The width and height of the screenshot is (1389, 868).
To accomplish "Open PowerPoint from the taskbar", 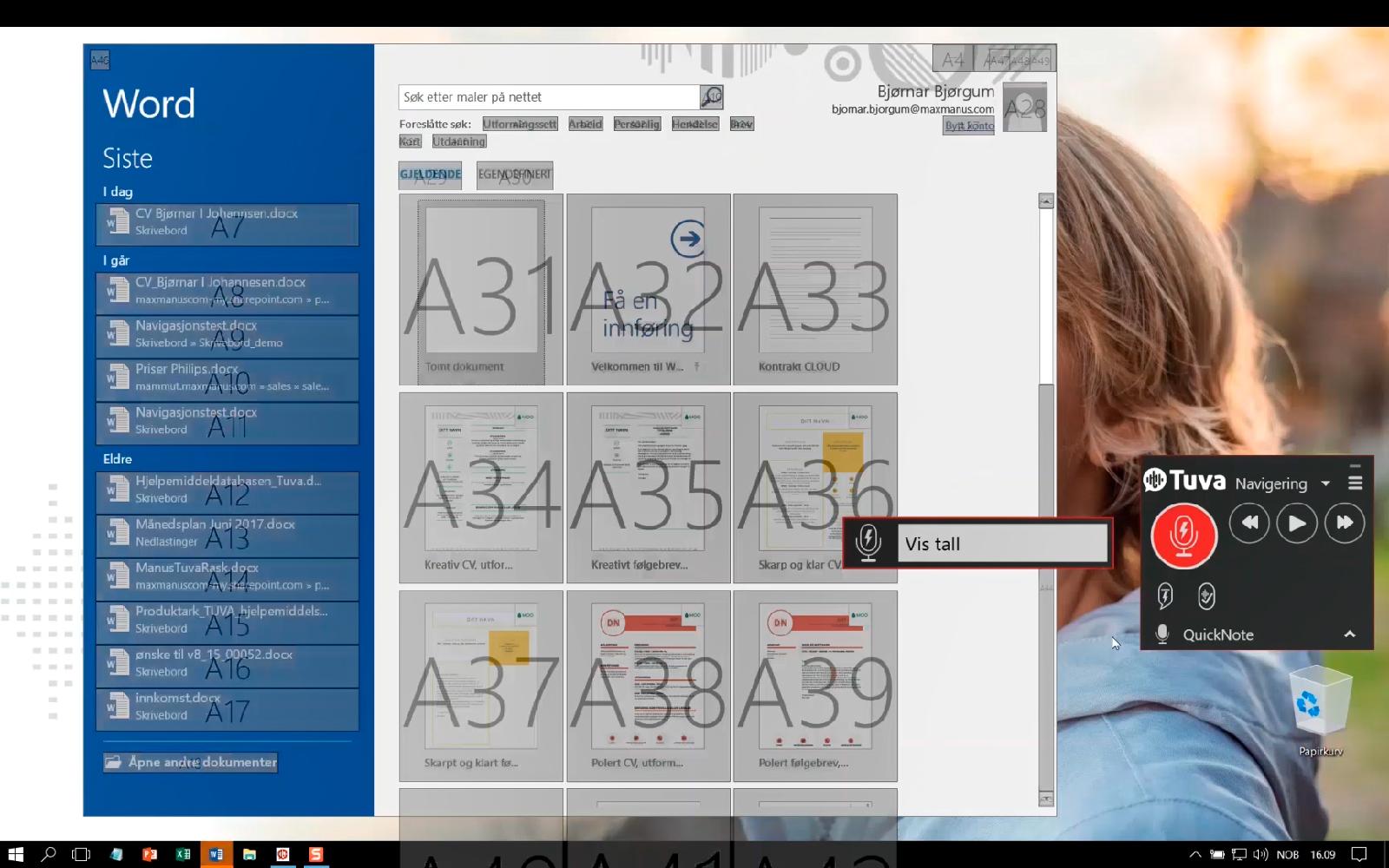I will pyautogui.click(x=149, y=854).
